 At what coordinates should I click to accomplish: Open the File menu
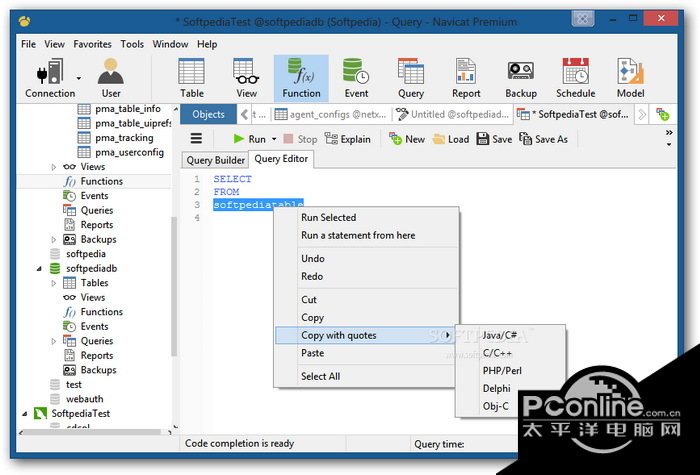coord(28,44)
